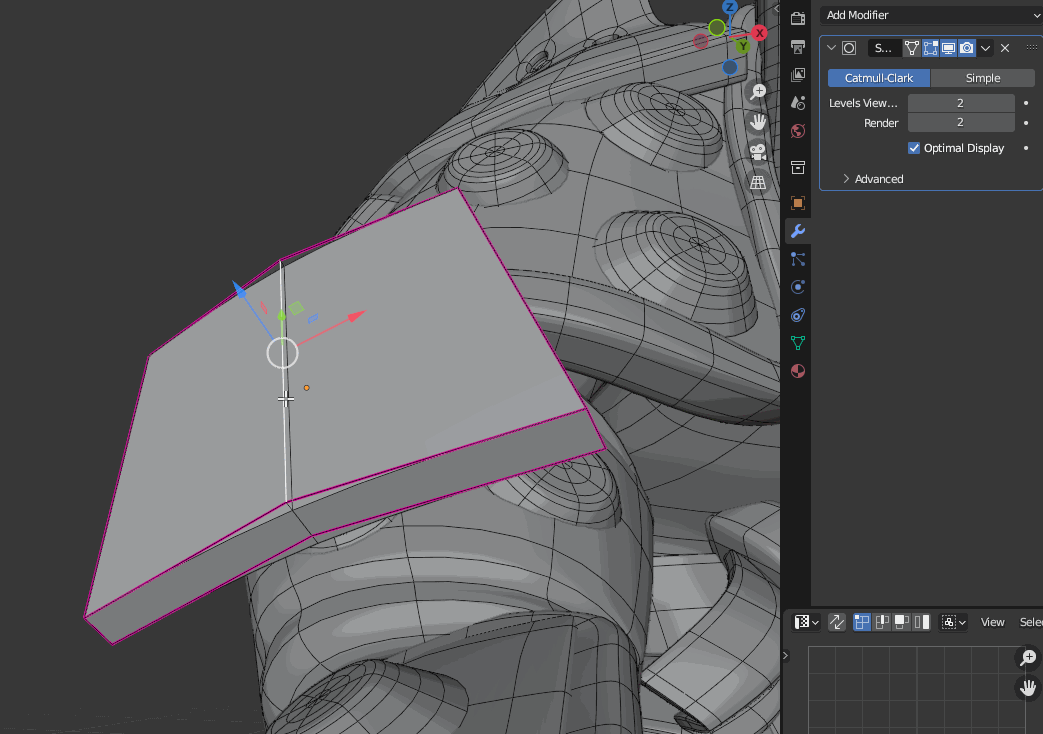Viewport: 1043px width, 734px height.
Task: Open the World properties globe tab
Action: coord(797,131)
